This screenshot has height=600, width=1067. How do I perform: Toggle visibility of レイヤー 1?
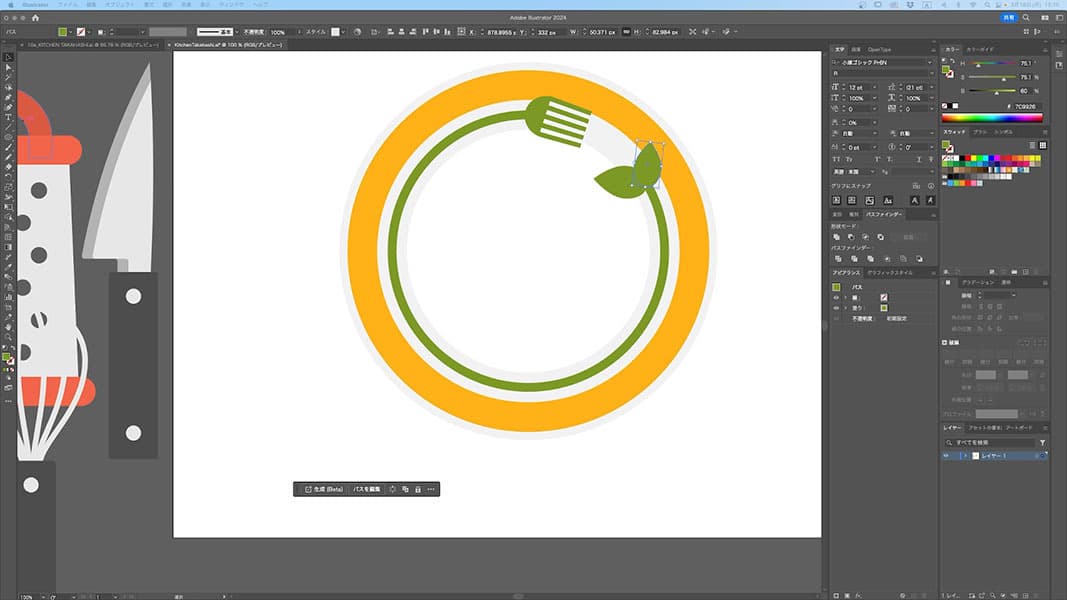click(947, 456)
